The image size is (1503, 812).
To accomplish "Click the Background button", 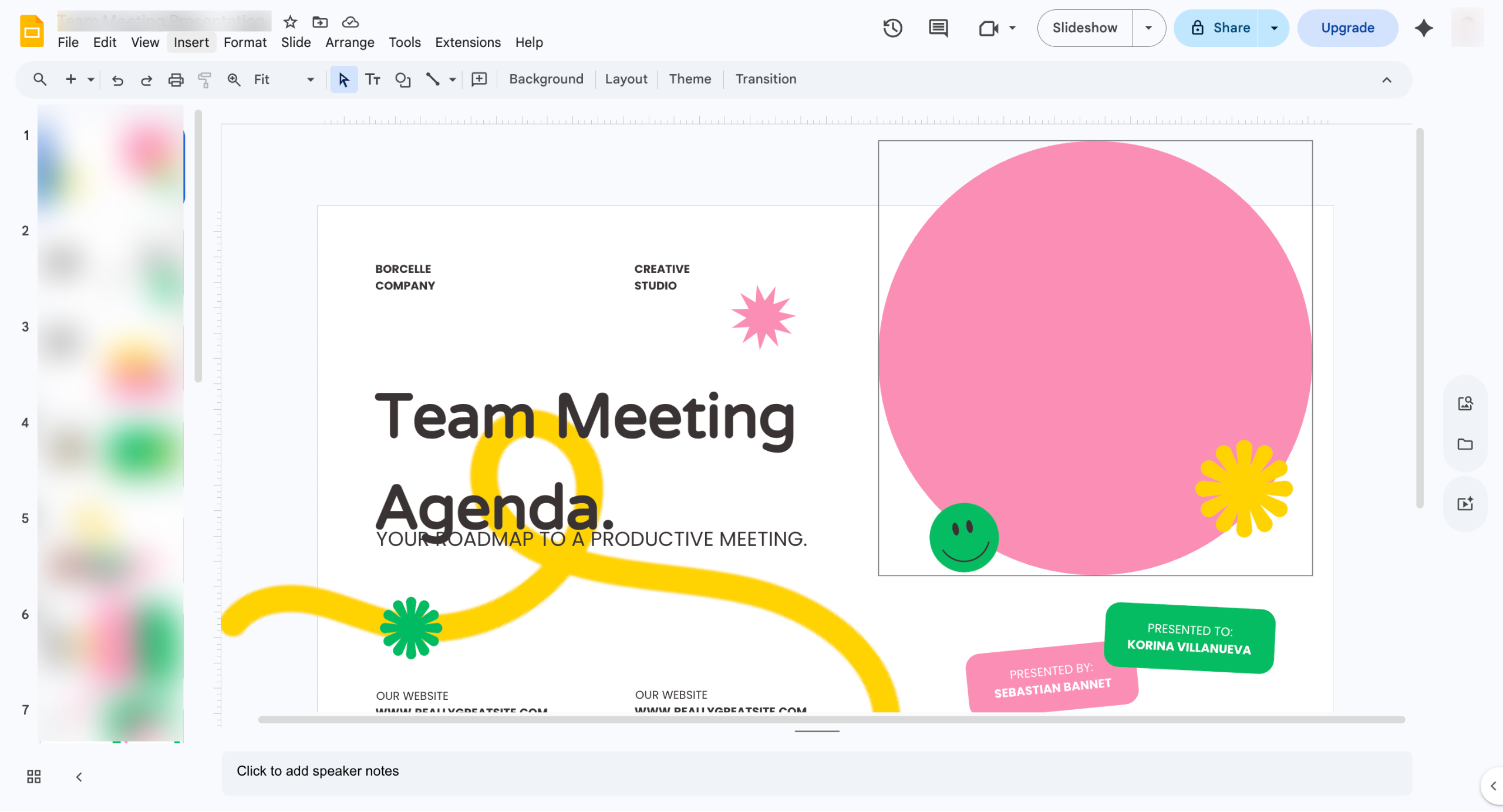I will tap(546, 79).
